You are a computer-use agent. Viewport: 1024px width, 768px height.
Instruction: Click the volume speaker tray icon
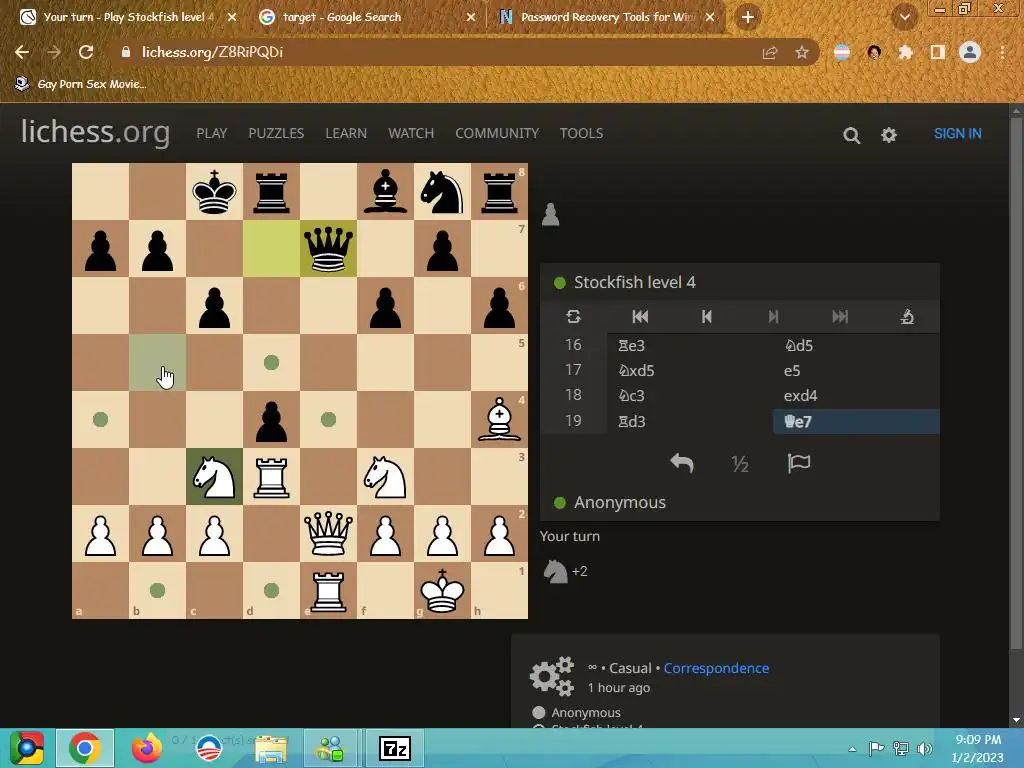tap(924, 748)
